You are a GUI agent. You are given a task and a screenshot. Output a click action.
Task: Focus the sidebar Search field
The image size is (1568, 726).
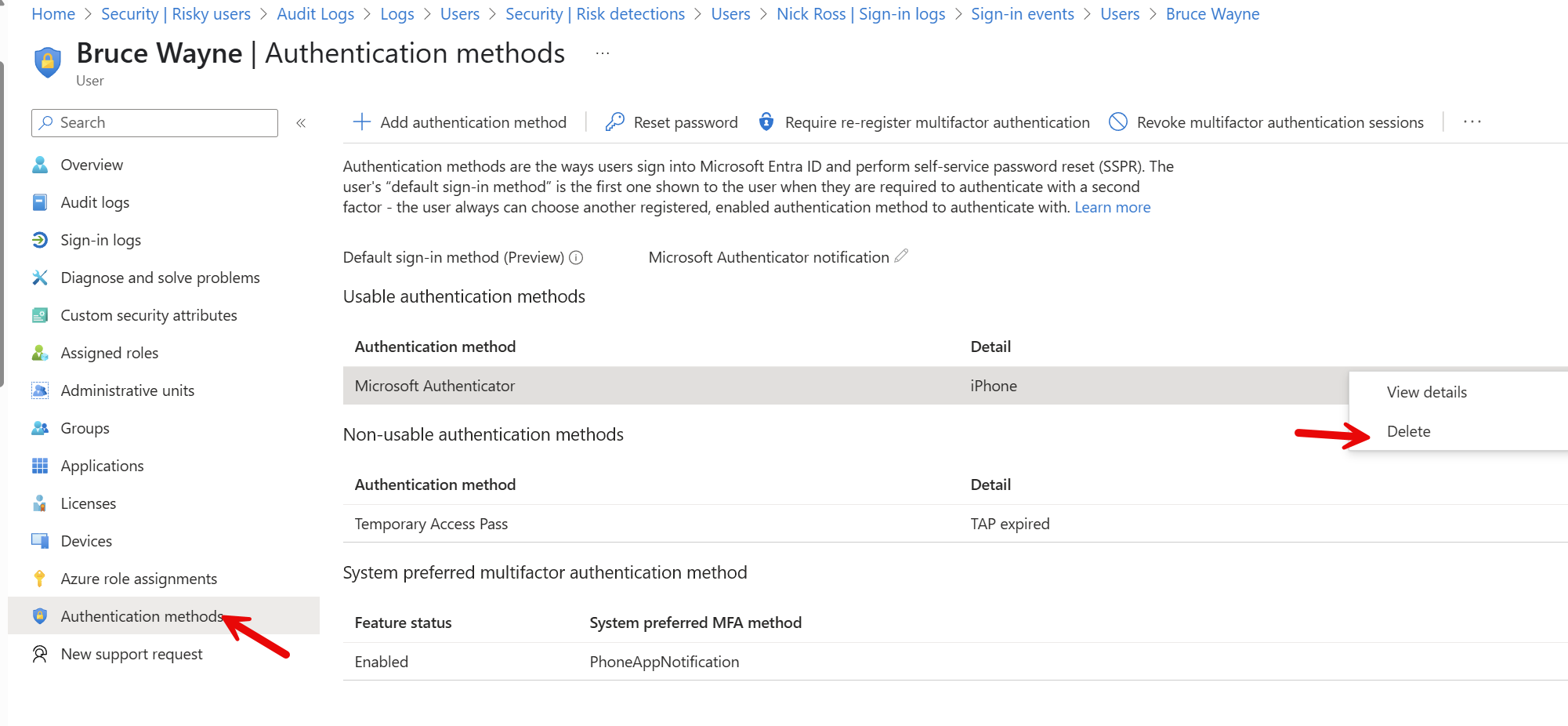pos(154,123)
